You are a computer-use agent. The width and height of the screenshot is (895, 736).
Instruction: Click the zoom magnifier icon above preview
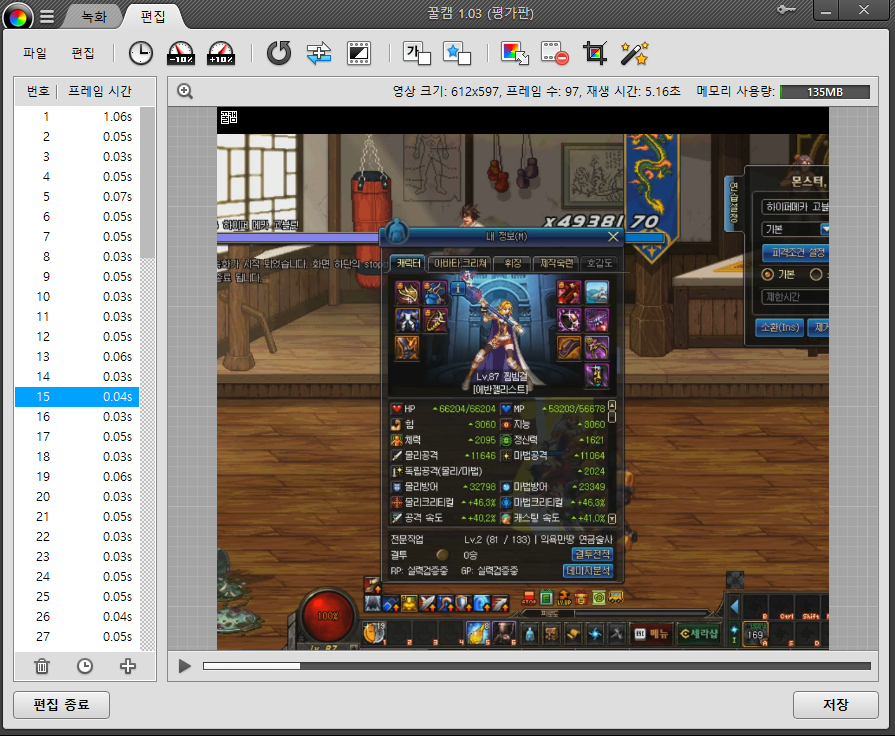(x=185, y=91)
